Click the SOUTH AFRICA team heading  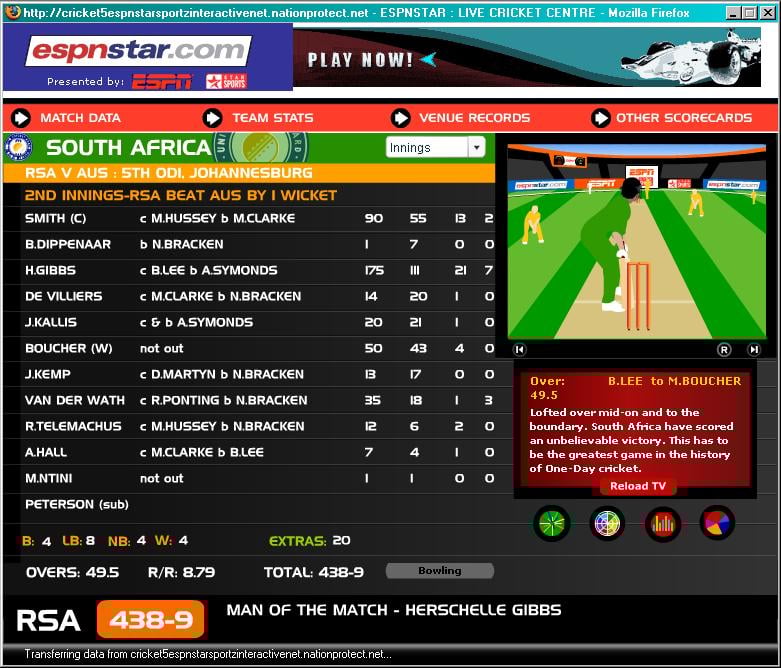coord(129,147)
